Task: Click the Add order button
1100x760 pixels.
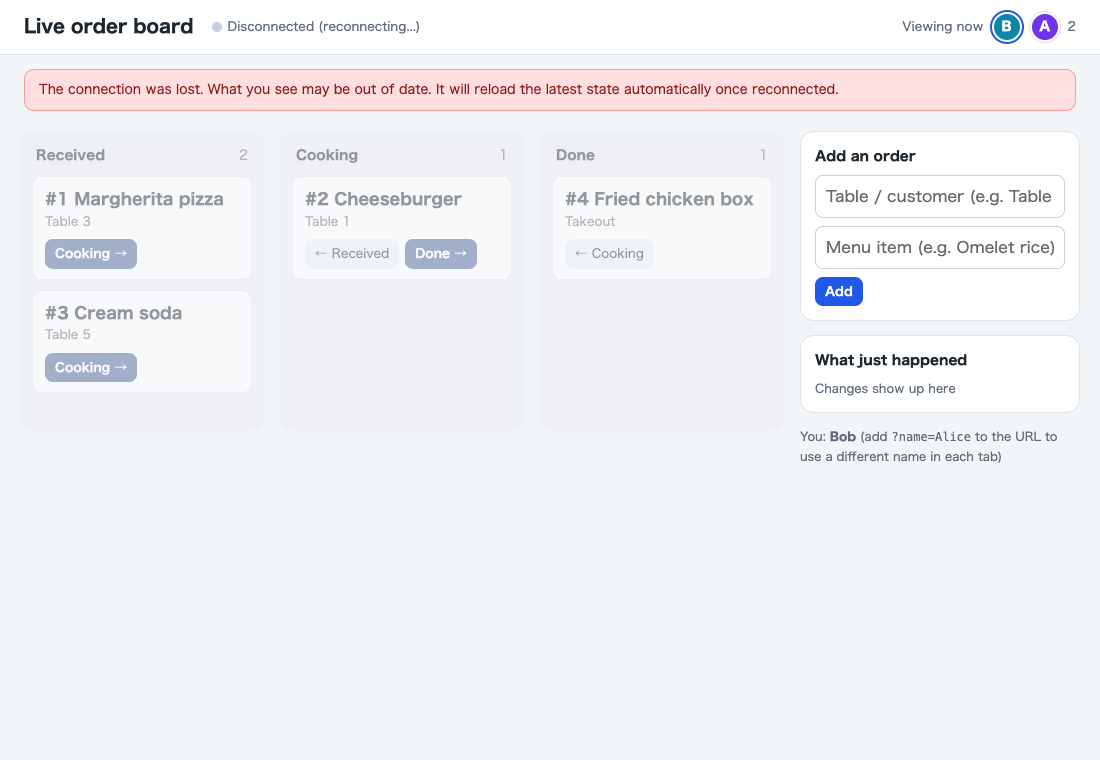Action: click(838, 292)
